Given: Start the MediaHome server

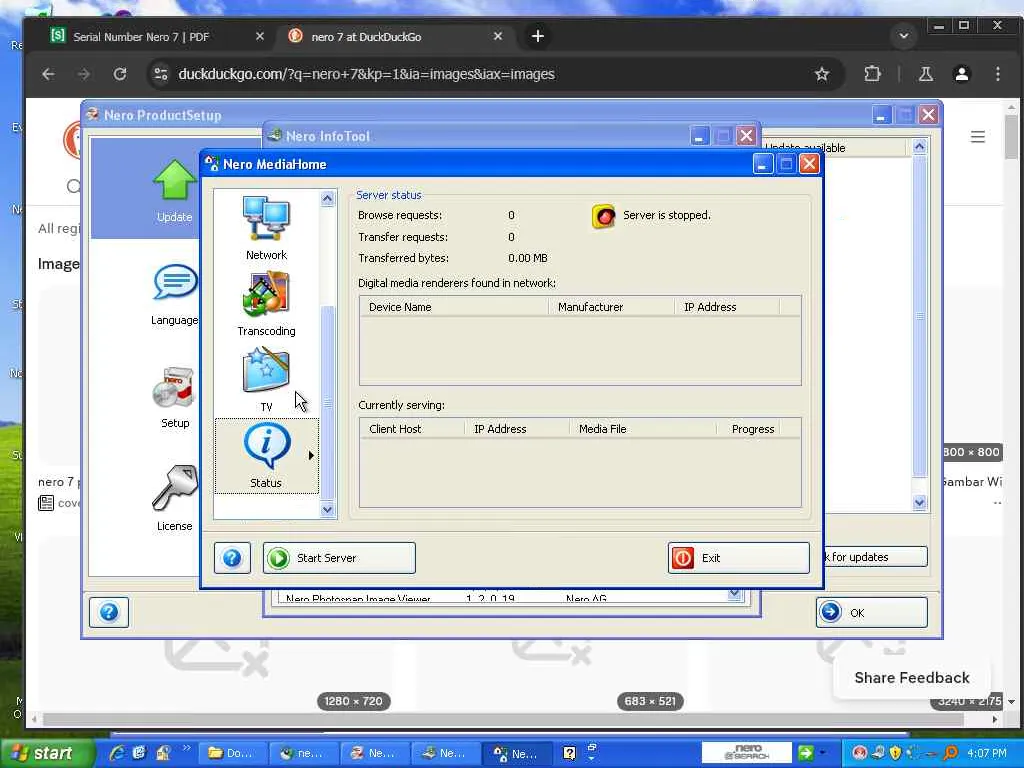Looking at the screenshot, I should (339, 558).
